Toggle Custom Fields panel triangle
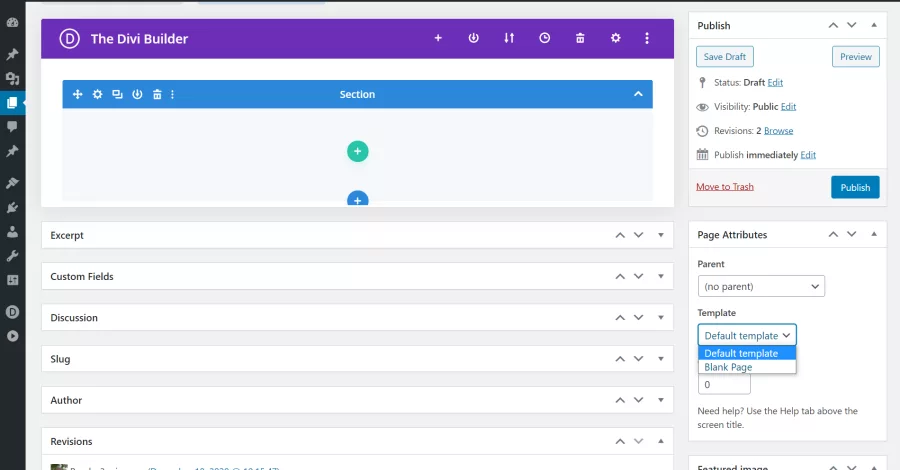 661,277
